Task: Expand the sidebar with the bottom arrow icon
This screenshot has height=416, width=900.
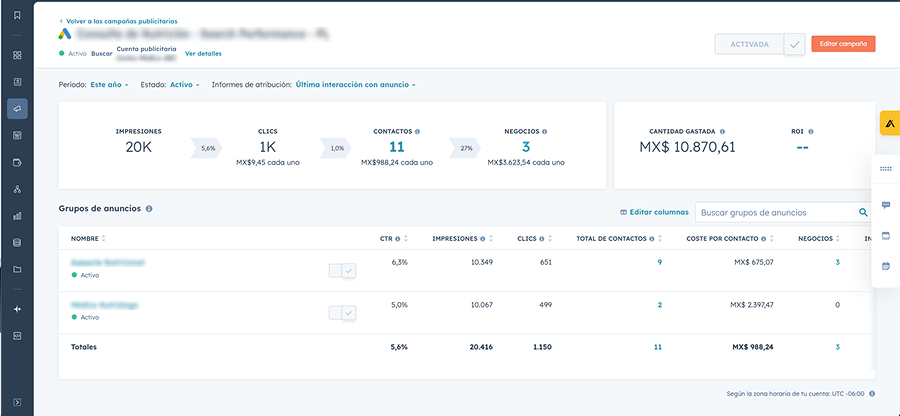Action: [x=17, y=402]
